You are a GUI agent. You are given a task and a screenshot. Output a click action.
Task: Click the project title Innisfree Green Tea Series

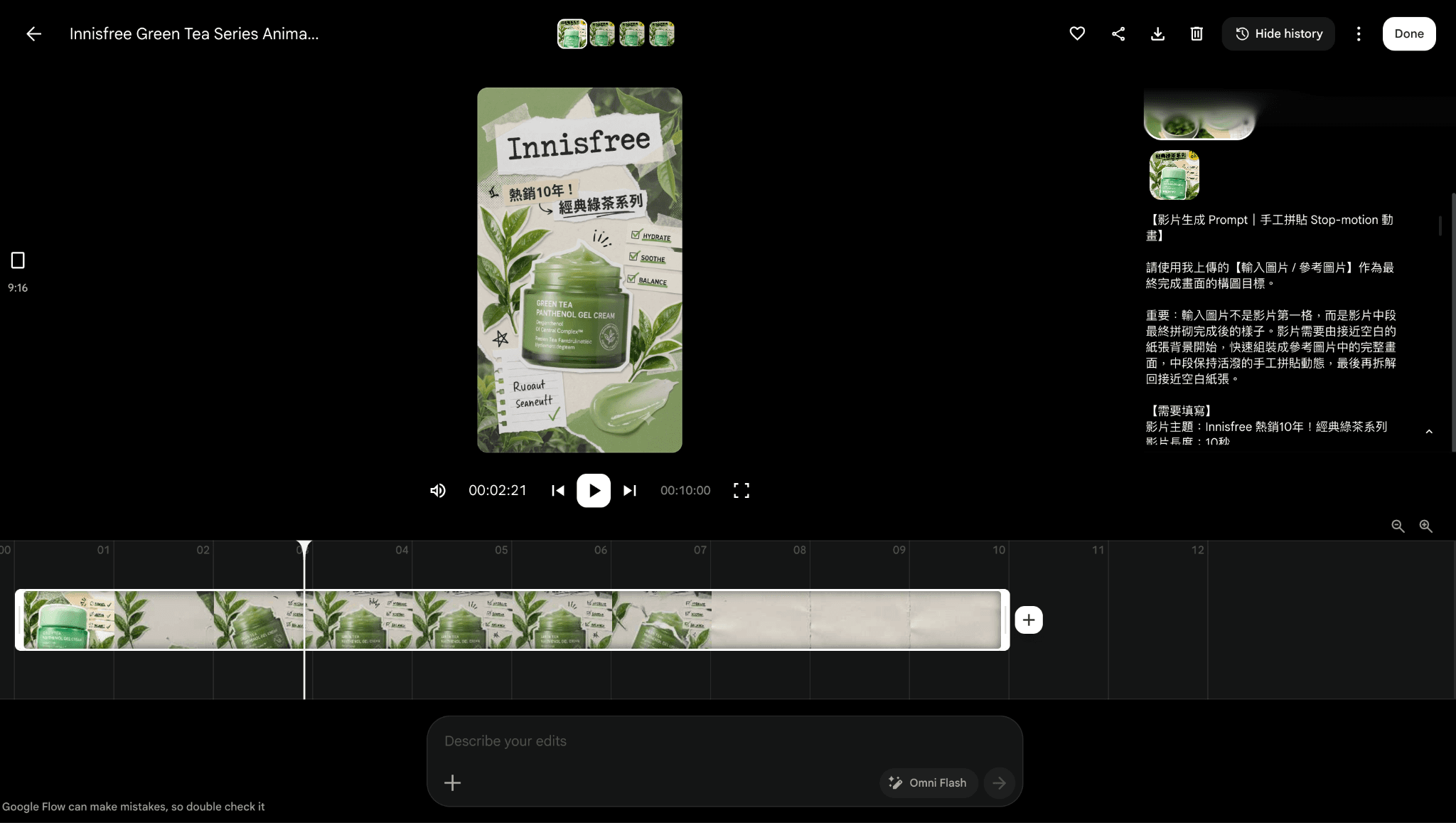pyautogui.click(x=194, y=33)
